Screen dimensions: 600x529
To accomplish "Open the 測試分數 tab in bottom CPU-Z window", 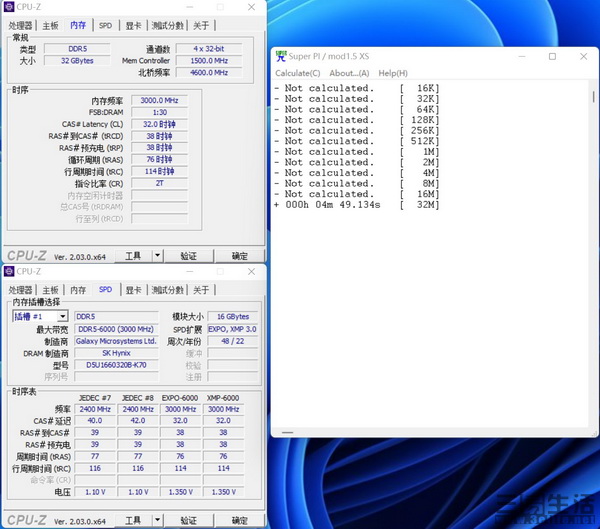I will [168, 290].
